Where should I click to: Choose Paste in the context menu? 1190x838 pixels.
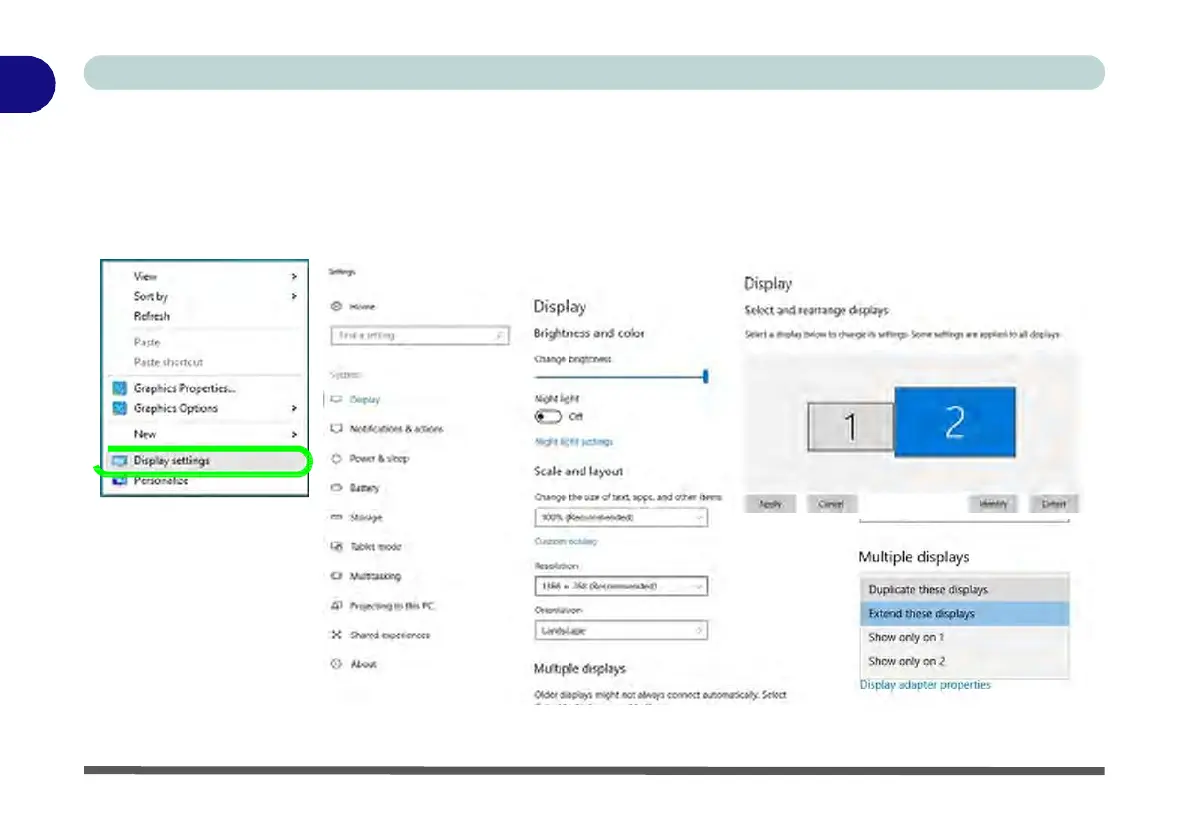[x=147, y=342]
